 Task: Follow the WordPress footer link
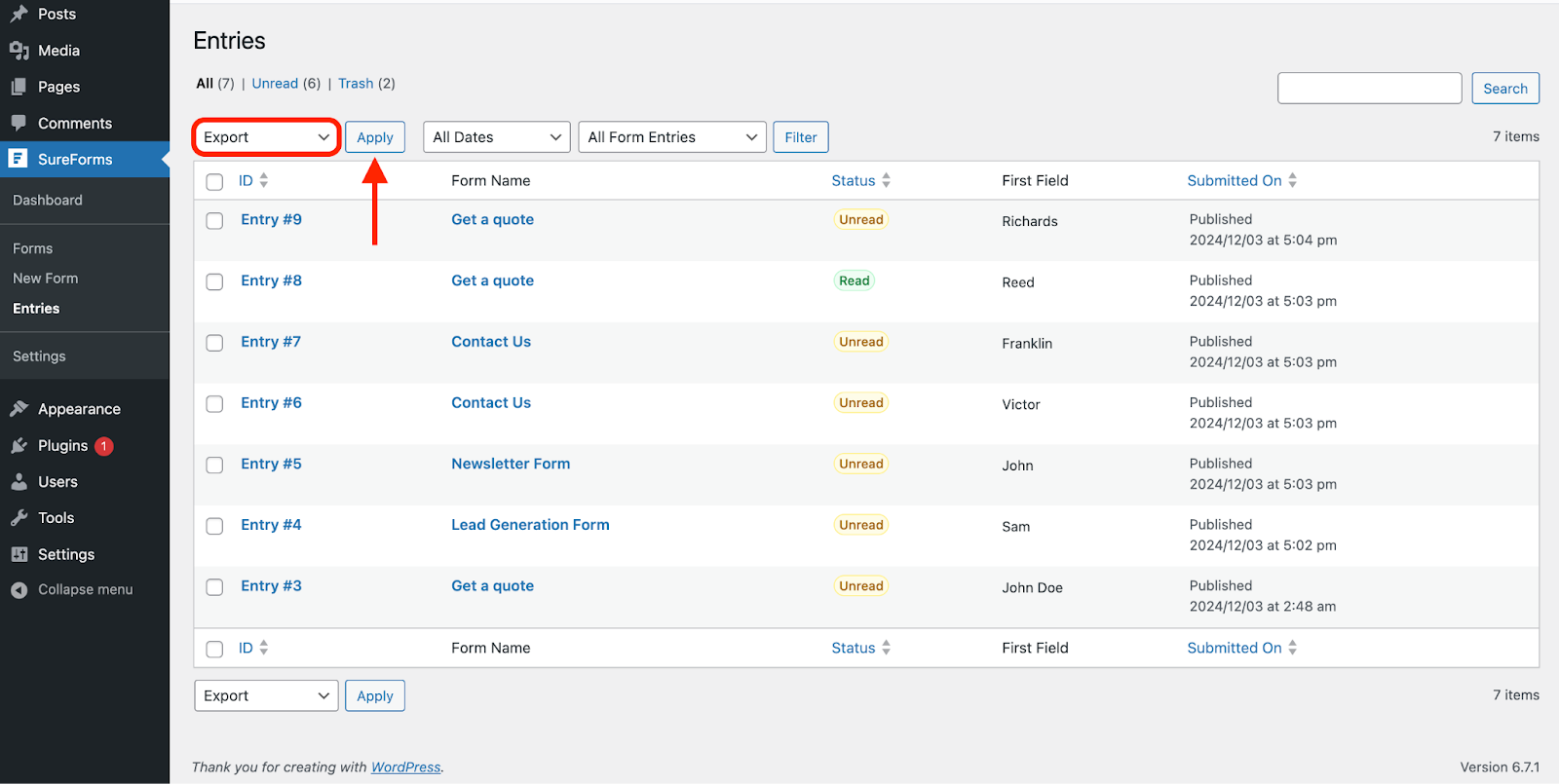tap(405, 767)
